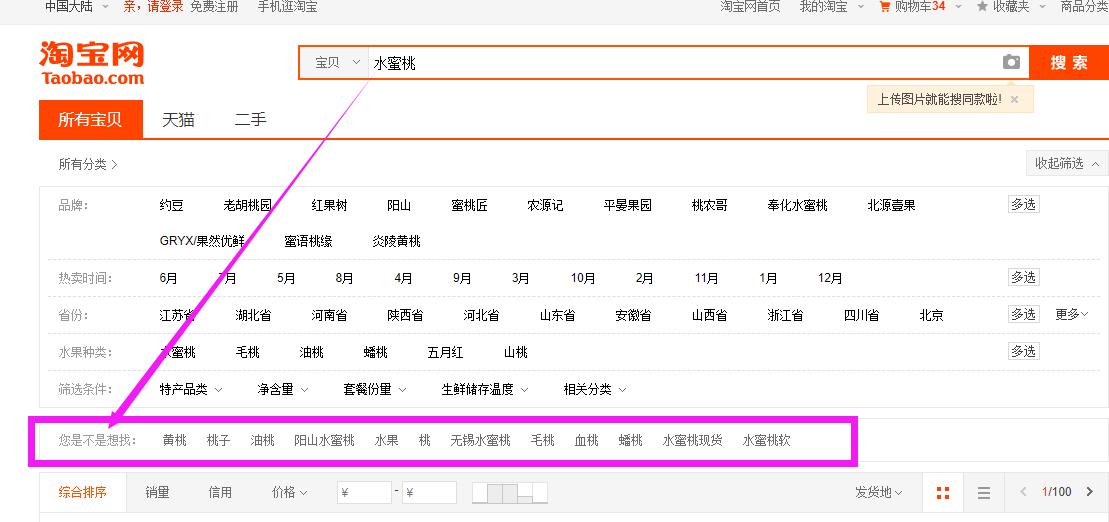Viewport: 1109px width, 522px height.
Task: Click suggested search 无锡水蜜桃
Action: (x=480, y=440)
